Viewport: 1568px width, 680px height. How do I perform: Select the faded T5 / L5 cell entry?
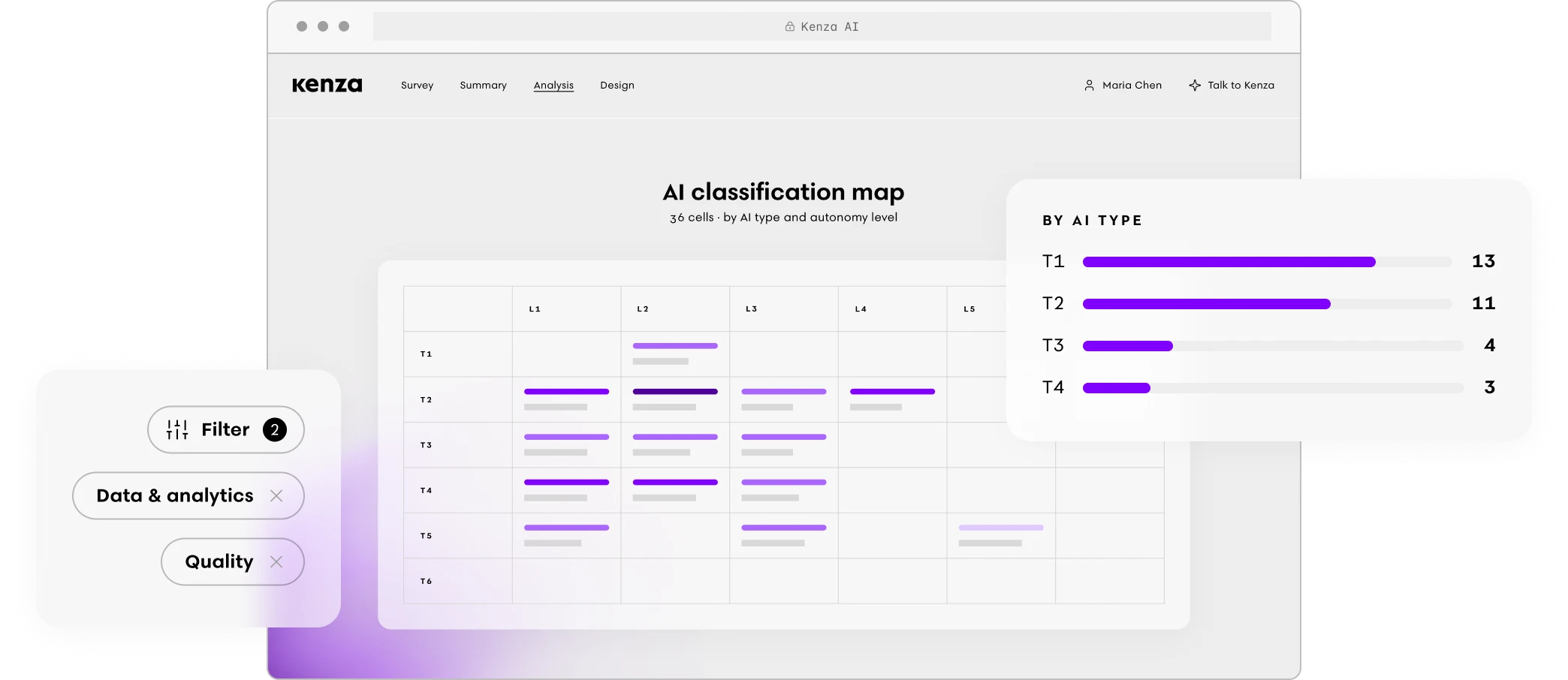click(x=1001, y=535)
